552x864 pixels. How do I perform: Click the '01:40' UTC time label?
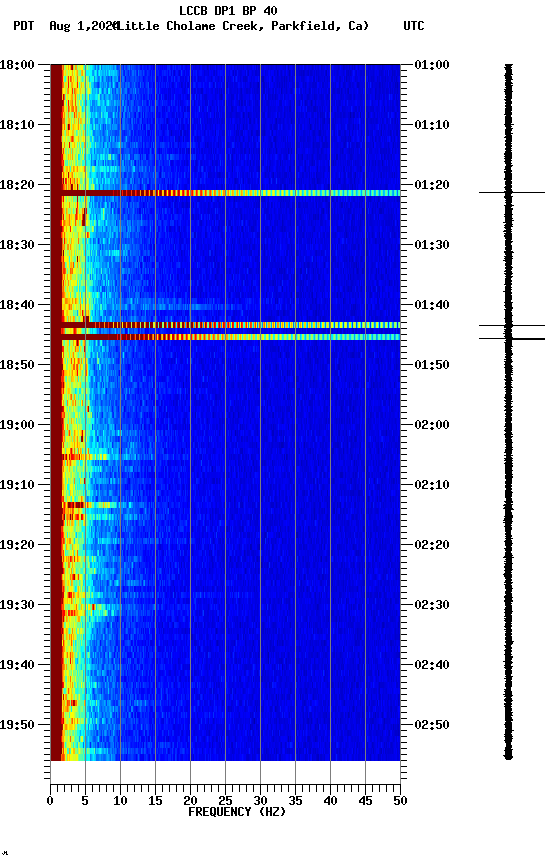[x=432, y=305]
